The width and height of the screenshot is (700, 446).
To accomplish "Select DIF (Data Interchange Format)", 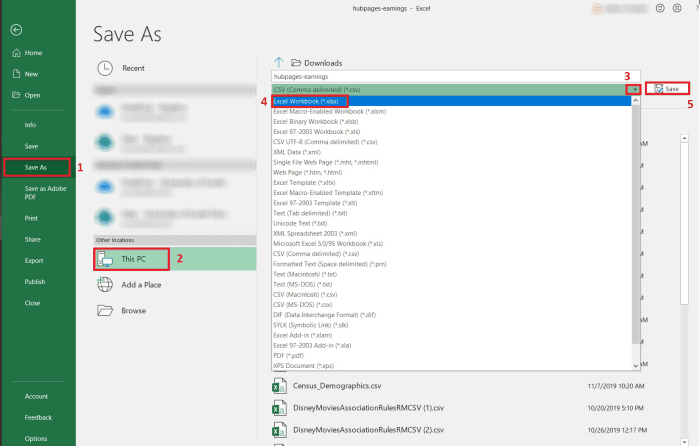I will pos(451,315).
